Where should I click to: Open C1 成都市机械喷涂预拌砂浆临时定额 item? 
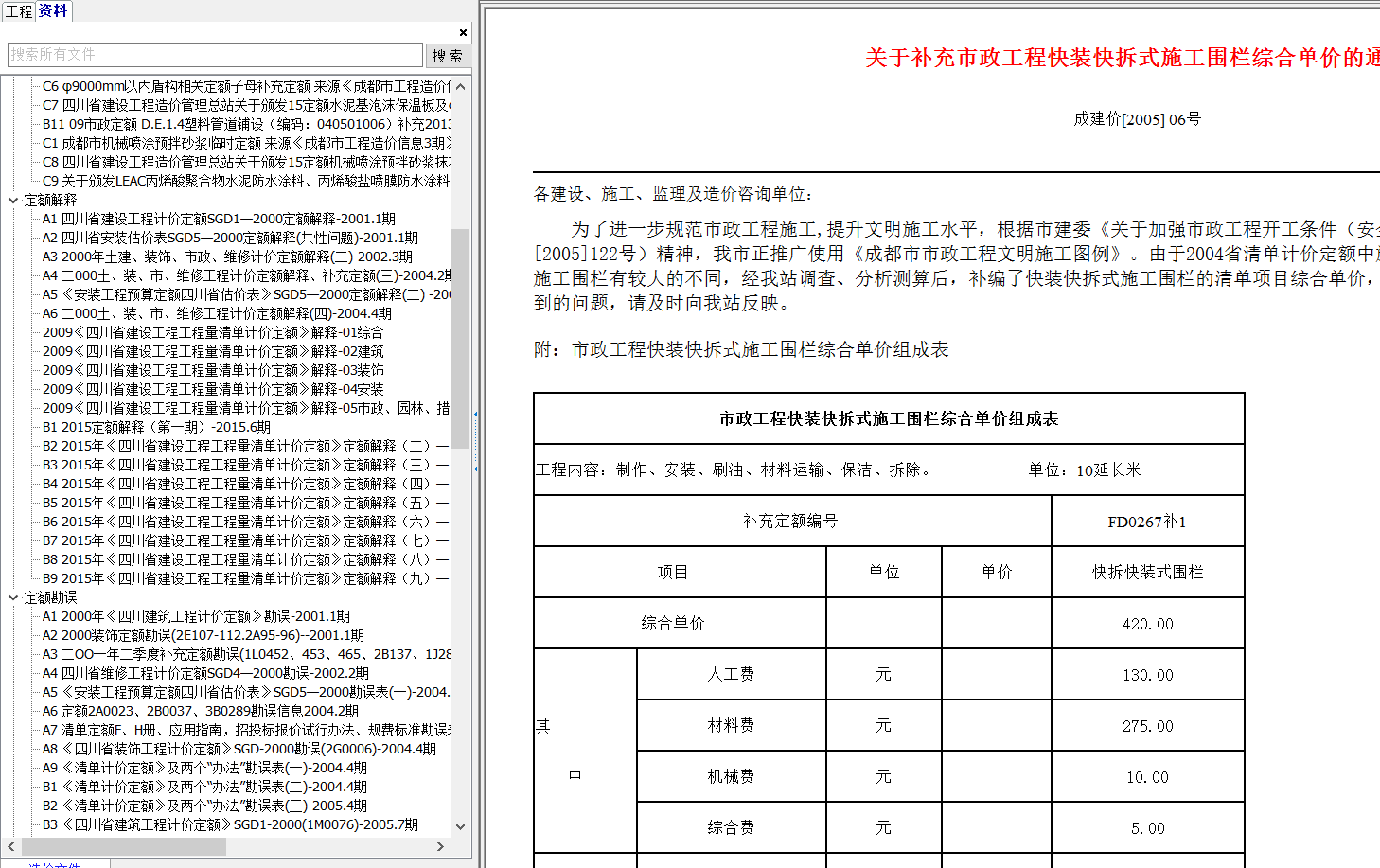coord(246,143)
